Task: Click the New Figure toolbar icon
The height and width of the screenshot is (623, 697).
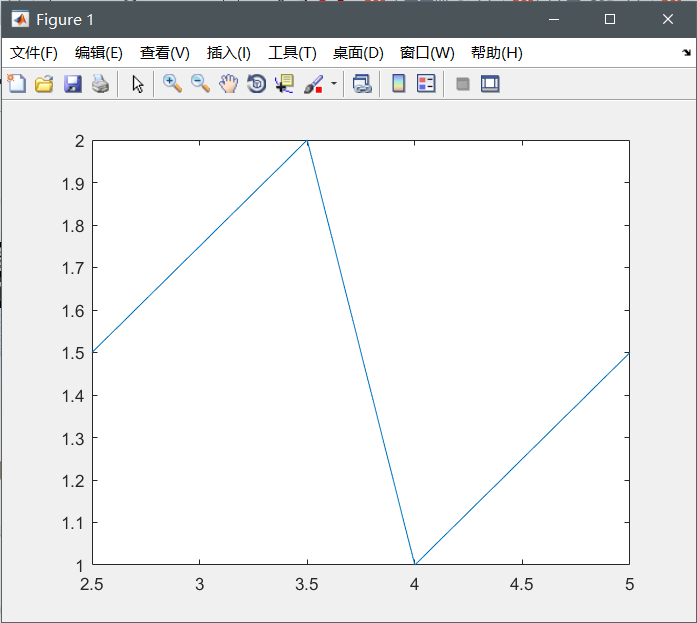Action: click(17, 84)
